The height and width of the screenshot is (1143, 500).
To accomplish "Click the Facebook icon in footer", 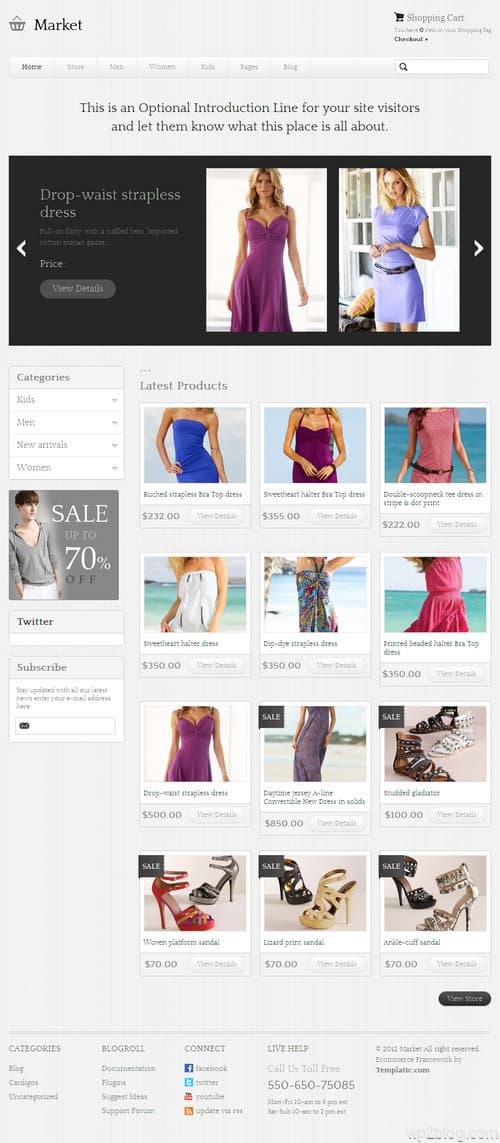I will coord(189,1068).
